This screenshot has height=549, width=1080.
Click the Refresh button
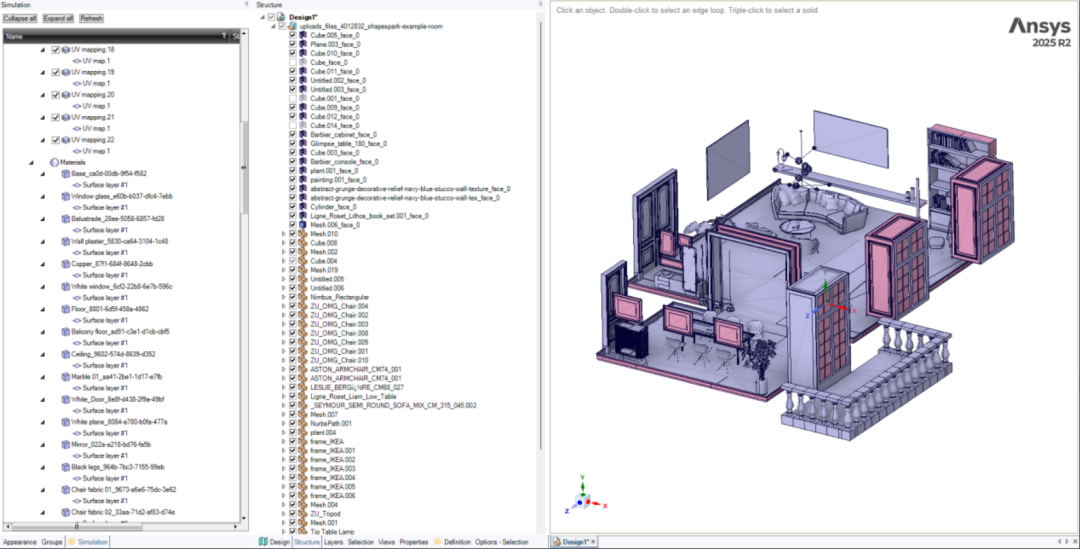[92, 19]
